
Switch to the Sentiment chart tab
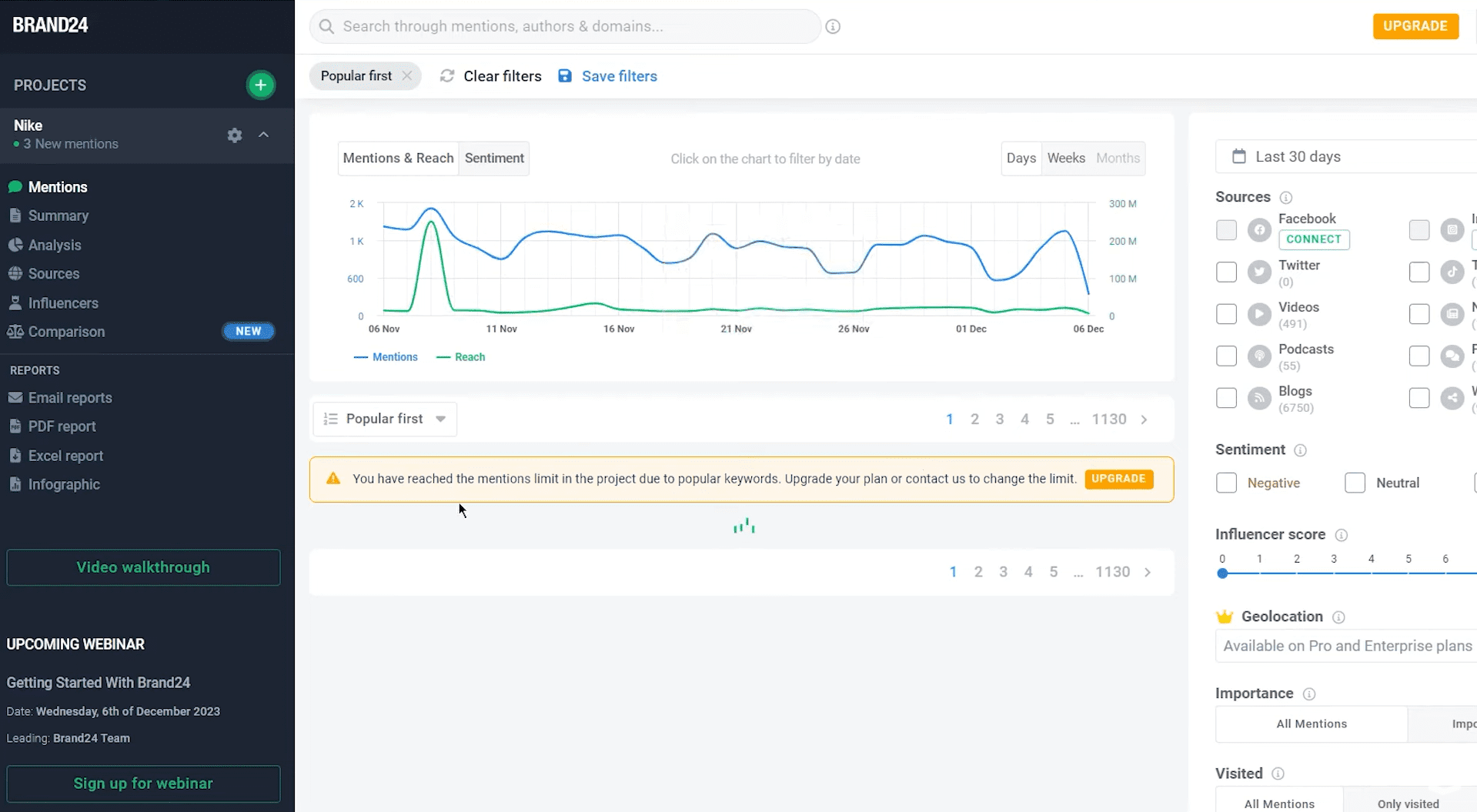[494, 158]
